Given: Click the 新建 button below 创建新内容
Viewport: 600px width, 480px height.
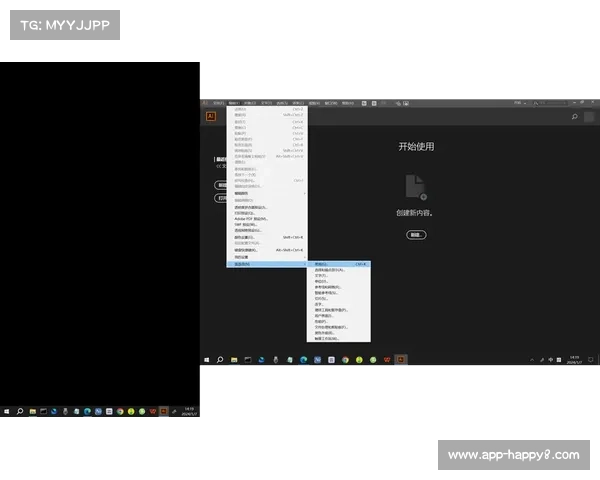Looking at the screenshot, I should point(416,235).
